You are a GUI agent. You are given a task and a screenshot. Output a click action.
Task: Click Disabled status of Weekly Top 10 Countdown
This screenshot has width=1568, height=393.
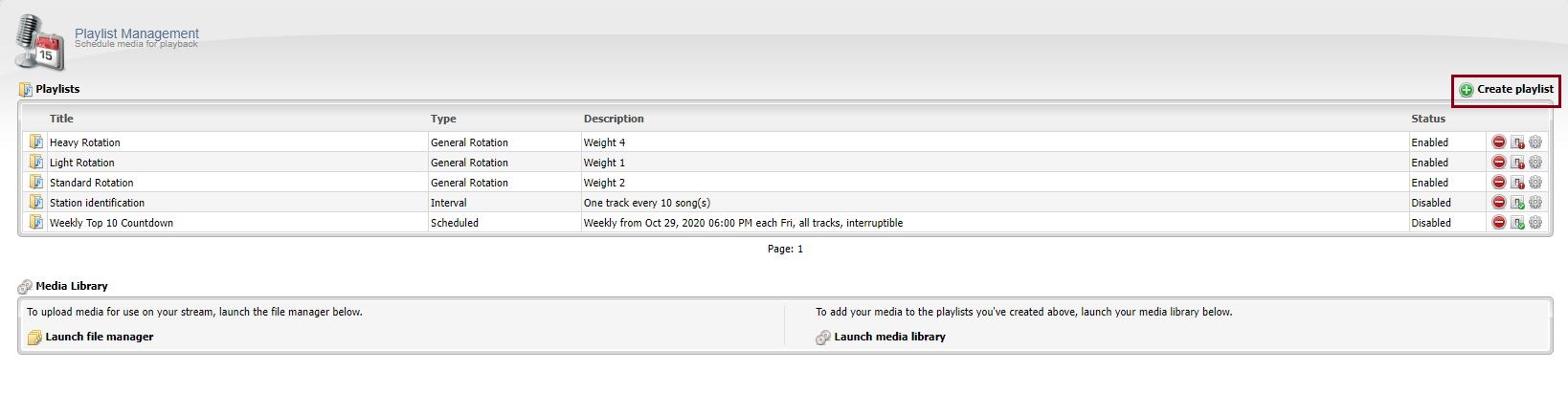pos(1431,223)
